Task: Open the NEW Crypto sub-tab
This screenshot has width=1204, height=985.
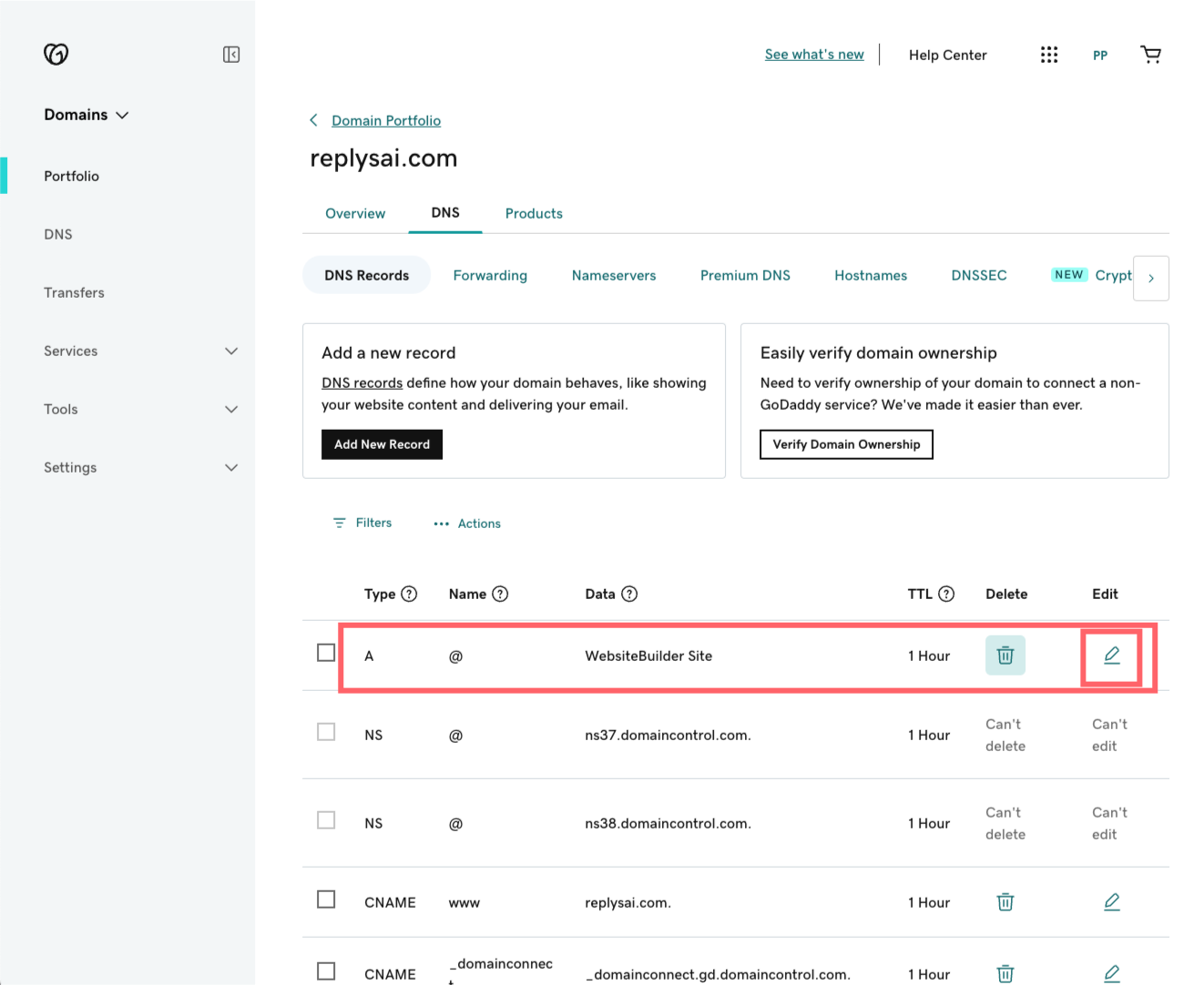Action: pos(1091,275)
